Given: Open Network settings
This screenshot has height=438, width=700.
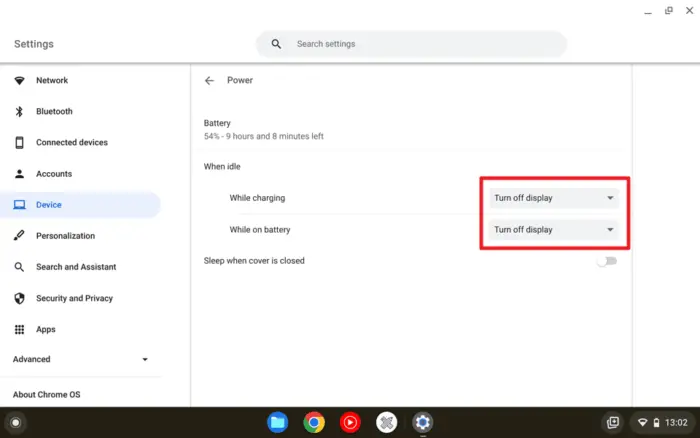Looking at the screenshot, I should coord(80,80).
